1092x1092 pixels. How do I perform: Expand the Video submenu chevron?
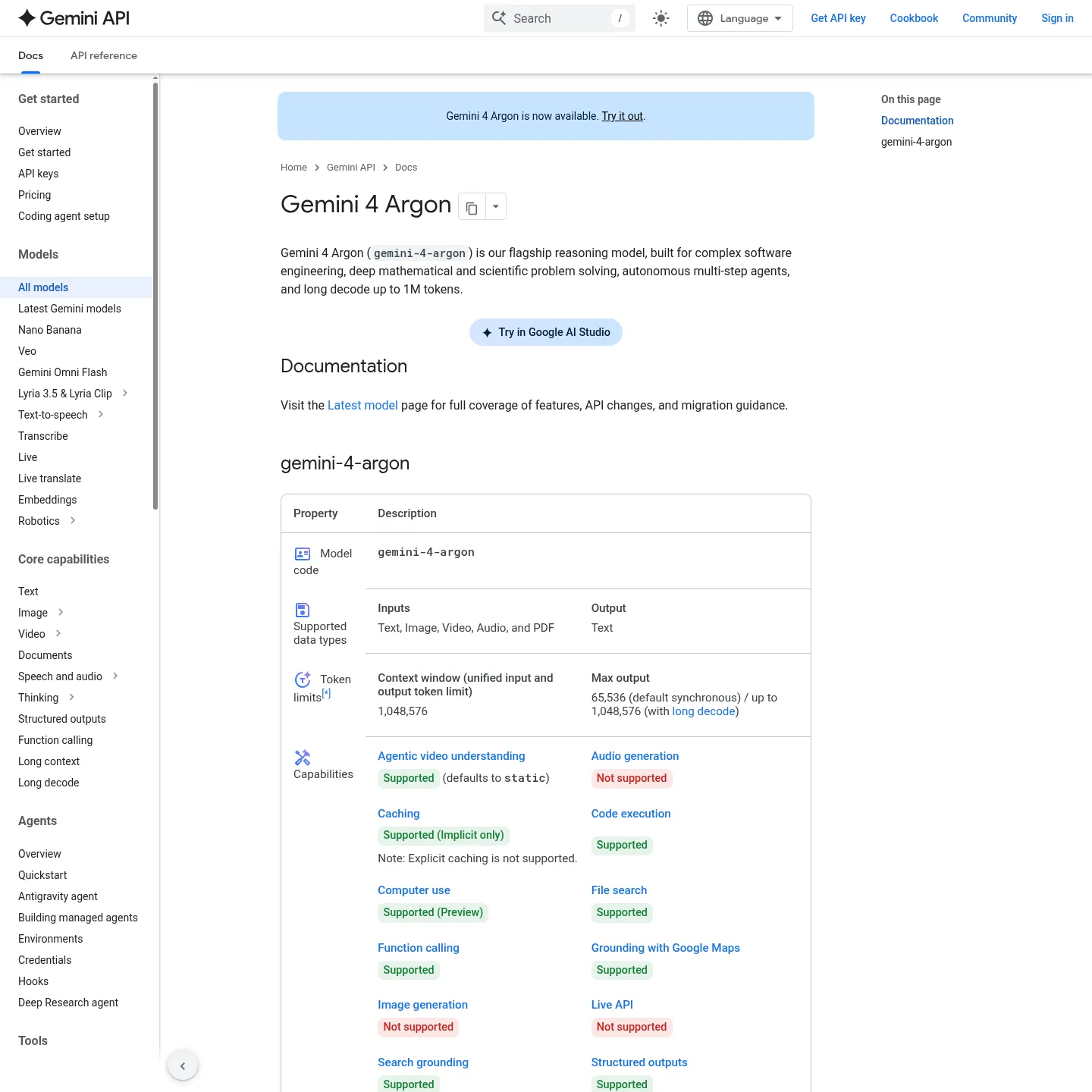(58, 633)
